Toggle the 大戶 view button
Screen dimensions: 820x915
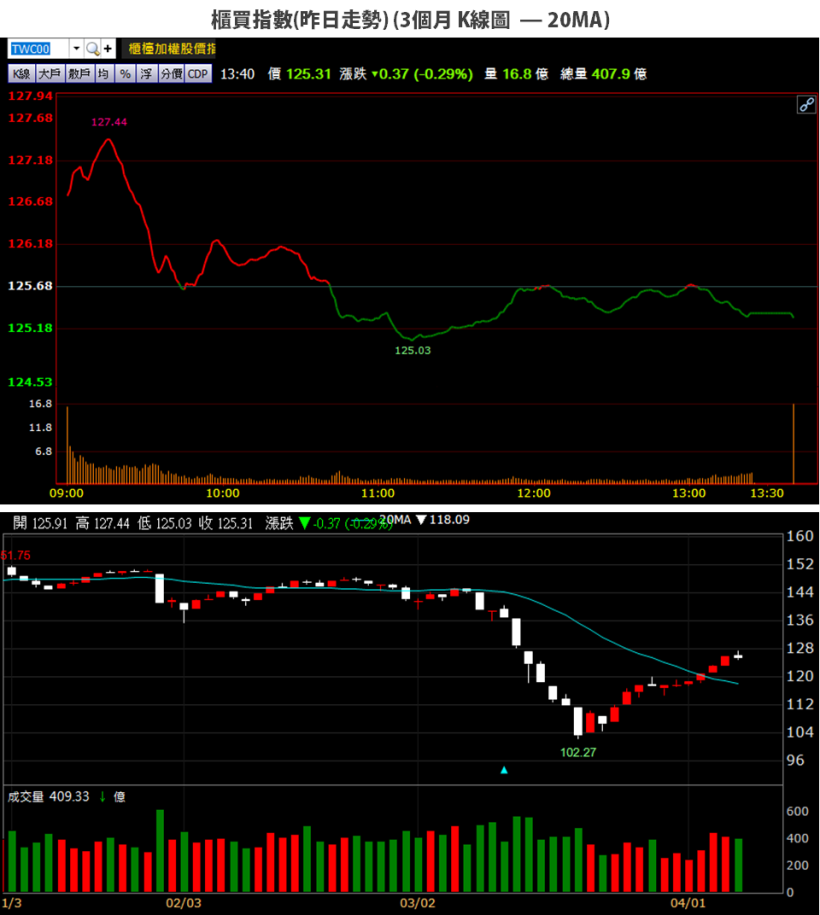click(50, 74)
